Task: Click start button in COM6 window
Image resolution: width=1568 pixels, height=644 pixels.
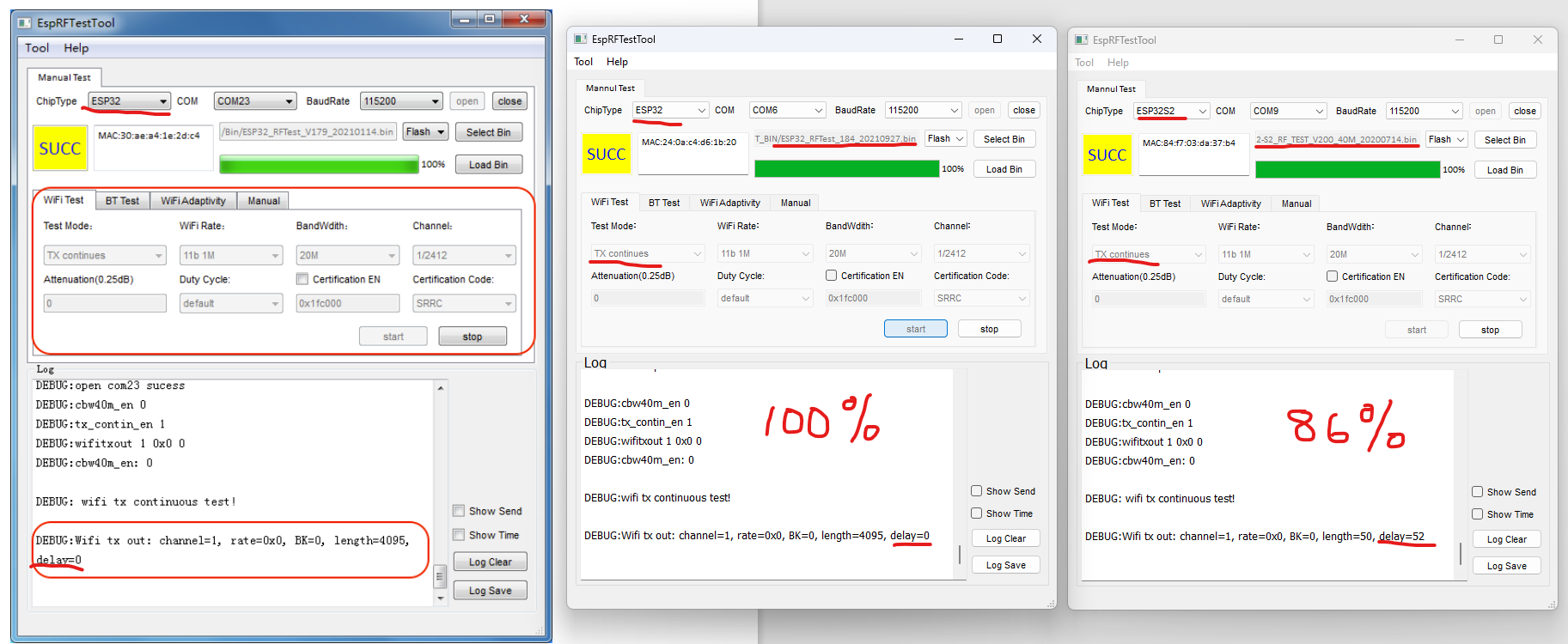Action: click(916, 329)
